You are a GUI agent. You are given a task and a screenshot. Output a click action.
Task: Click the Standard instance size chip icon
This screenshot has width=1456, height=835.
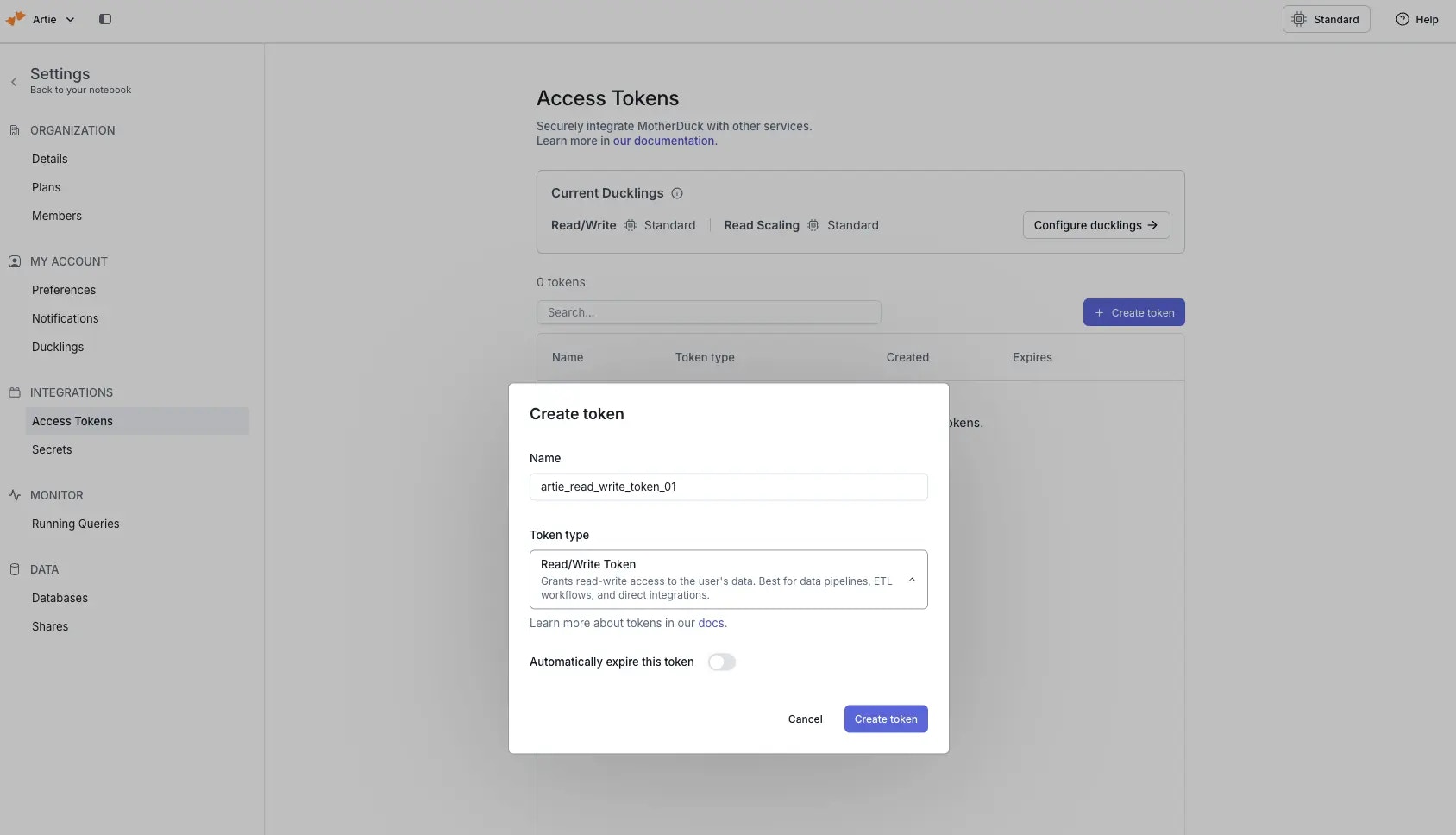click(1301, 19)
